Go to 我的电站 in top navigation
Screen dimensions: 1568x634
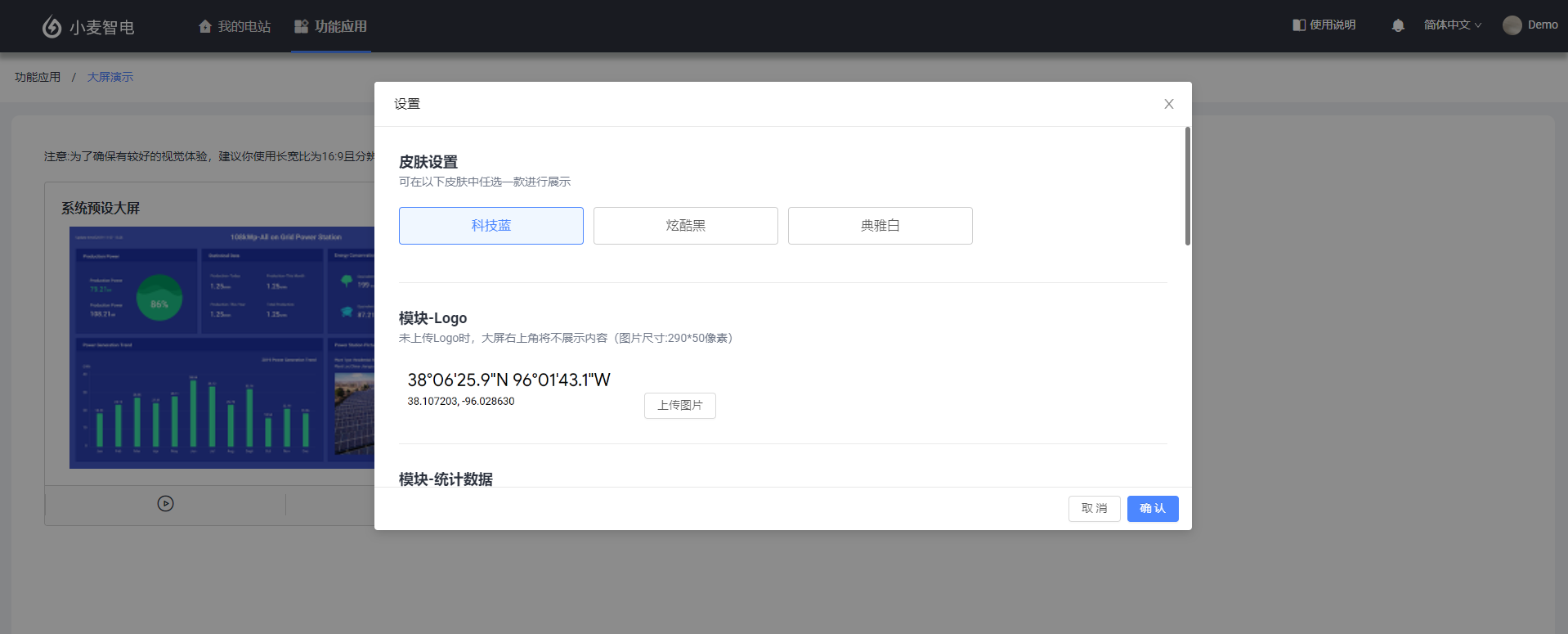click(x=235, y=26)
